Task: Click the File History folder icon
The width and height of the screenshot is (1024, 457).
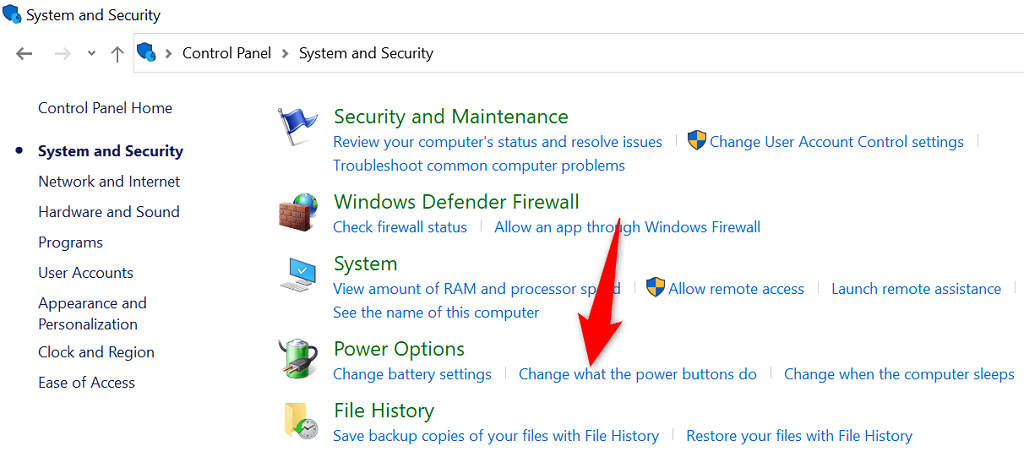Action: 299,421
